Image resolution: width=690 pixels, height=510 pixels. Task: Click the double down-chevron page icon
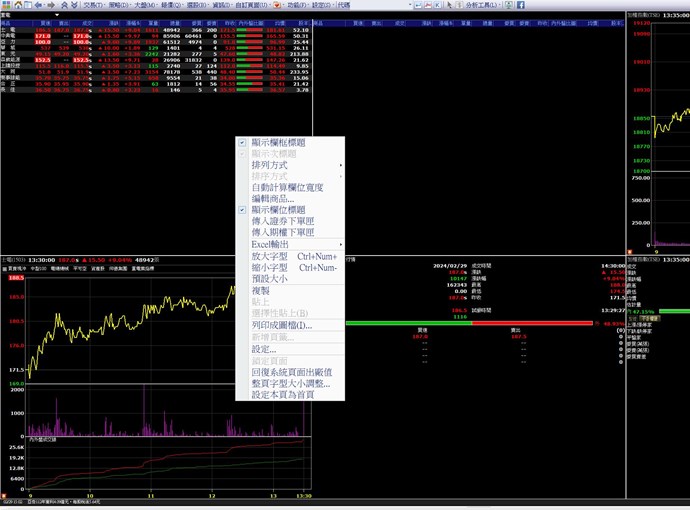(74, 5)
